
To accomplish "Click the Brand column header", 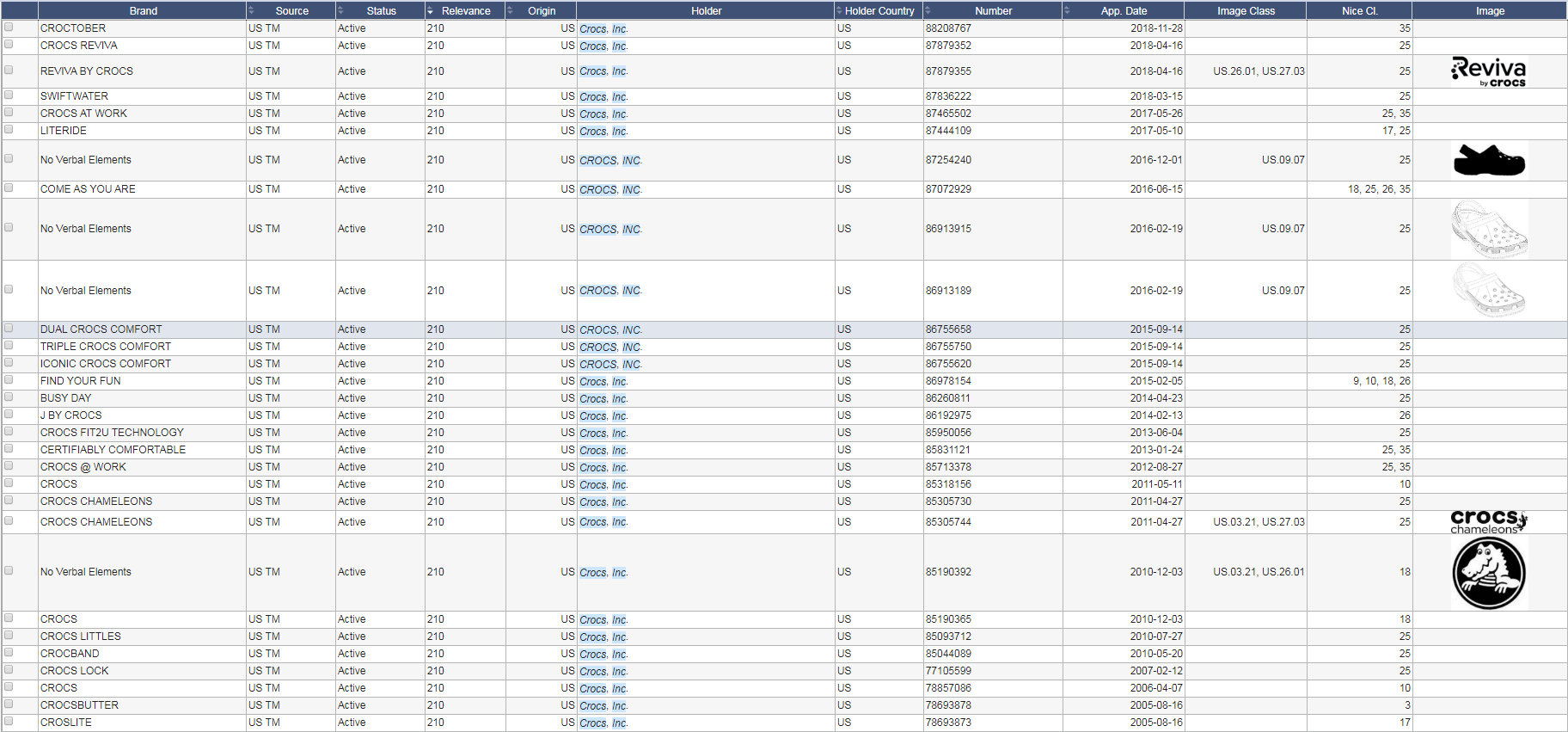I will point(143,10).
